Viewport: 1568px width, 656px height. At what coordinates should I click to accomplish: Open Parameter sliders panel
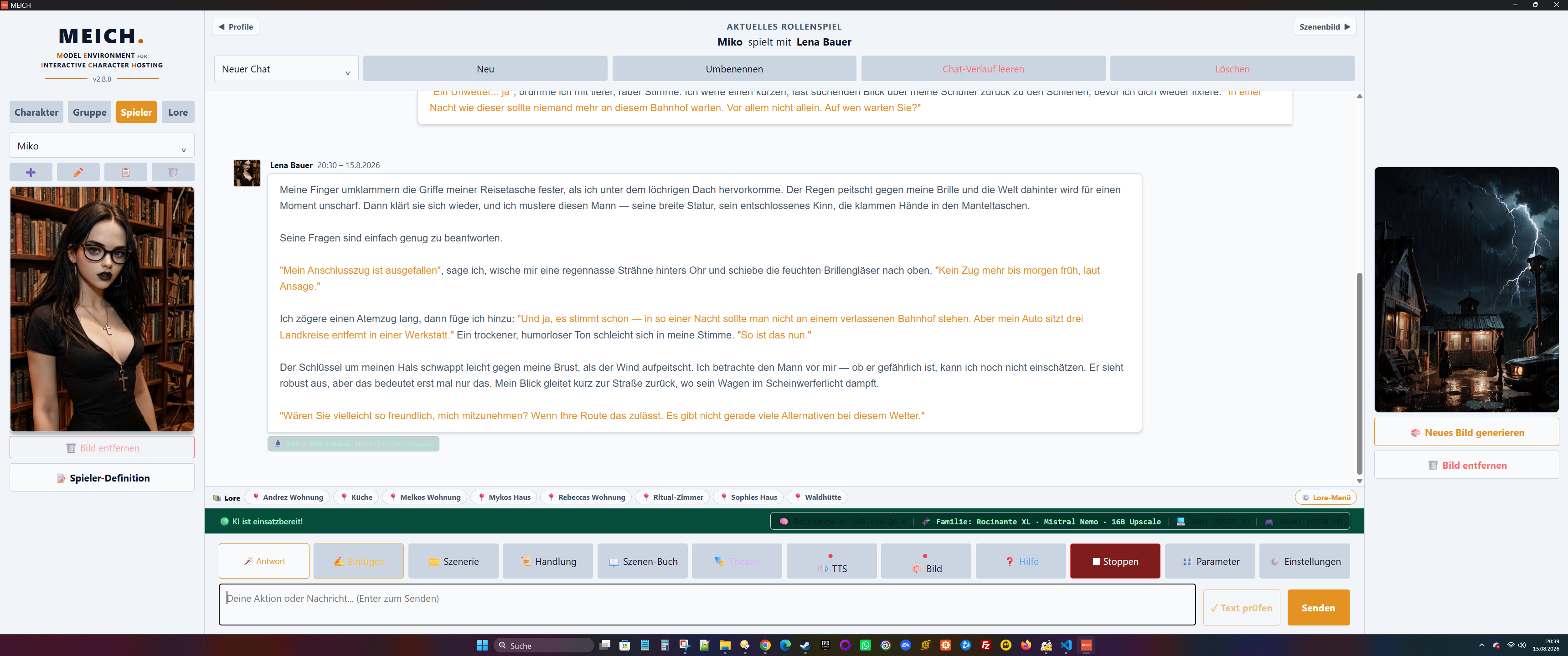tap(1210, 561)
